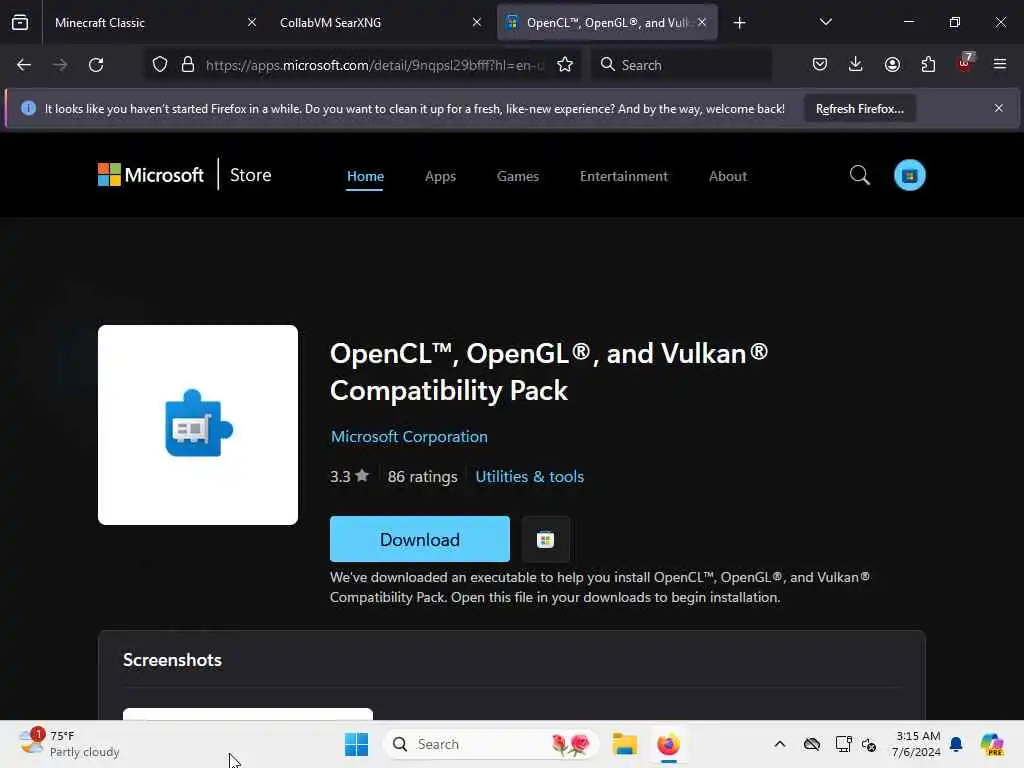
Task: Reload the current page
Action: click(96, 65)
